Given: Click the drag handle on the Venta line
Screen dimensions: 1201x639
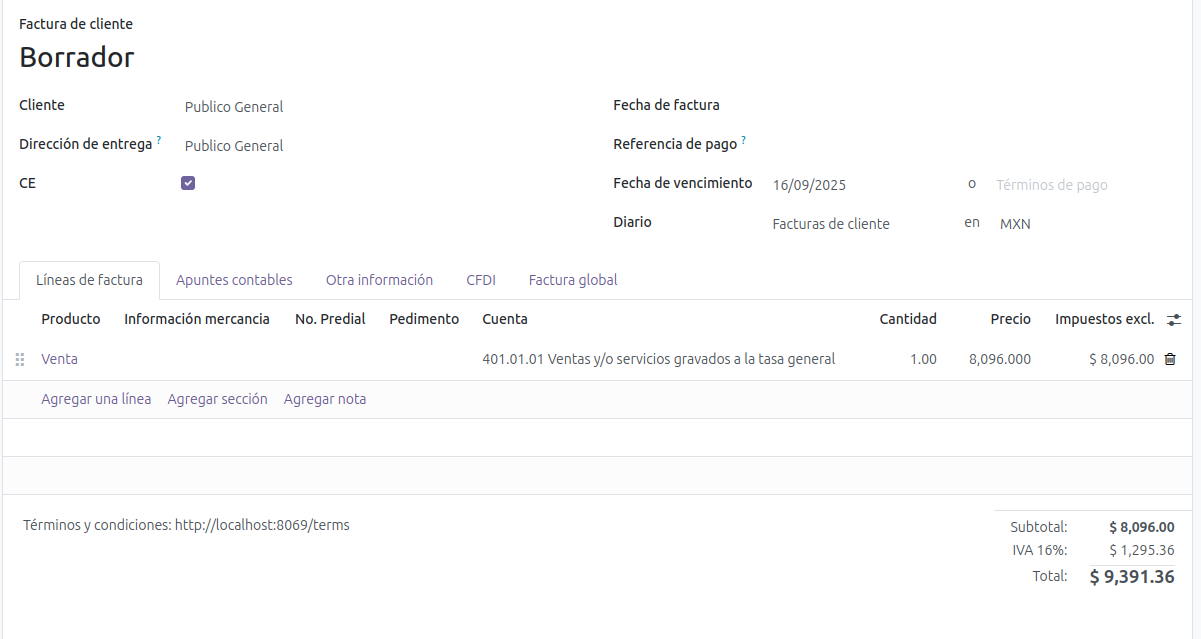Looking at the screenshot, I should (20, 359).
